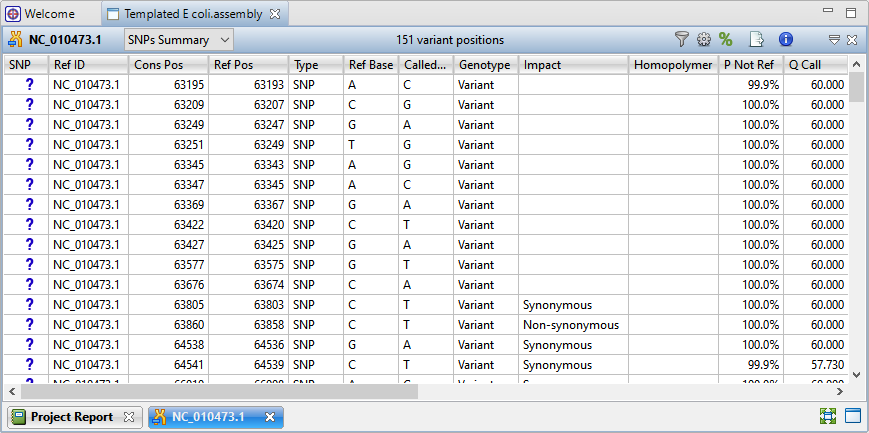Image resolution: width=869 pixels, height=433 pixels.
Task: Open the blue information icon
Action: [786, 39]
